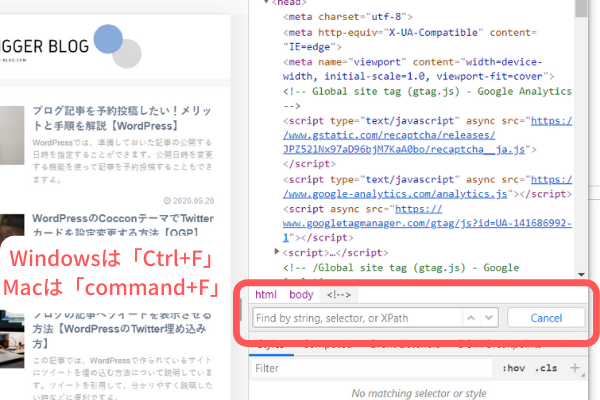Go to the next search match arrow
600x400 pixels.
click(489, 318)
